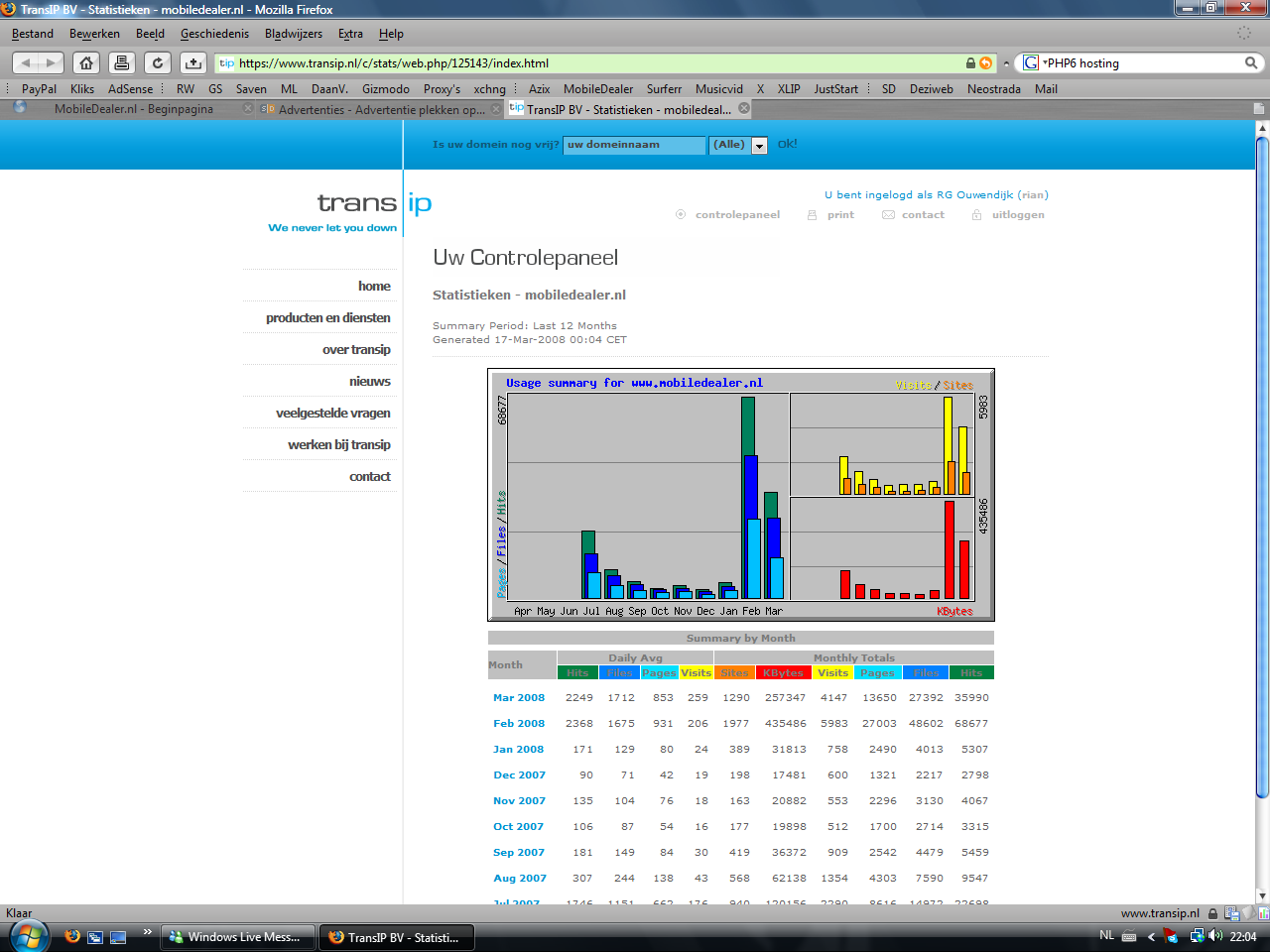
Task: Expand quick launch overflow chevron
Action: (147, 931)
